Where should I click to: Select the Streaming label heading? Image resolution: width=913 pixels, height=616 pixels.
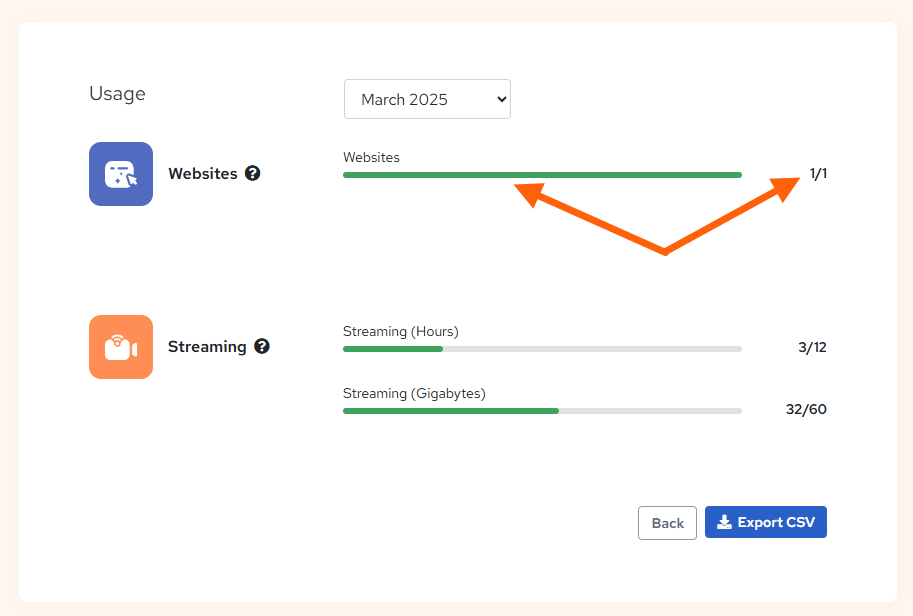(x=207, y=346)
